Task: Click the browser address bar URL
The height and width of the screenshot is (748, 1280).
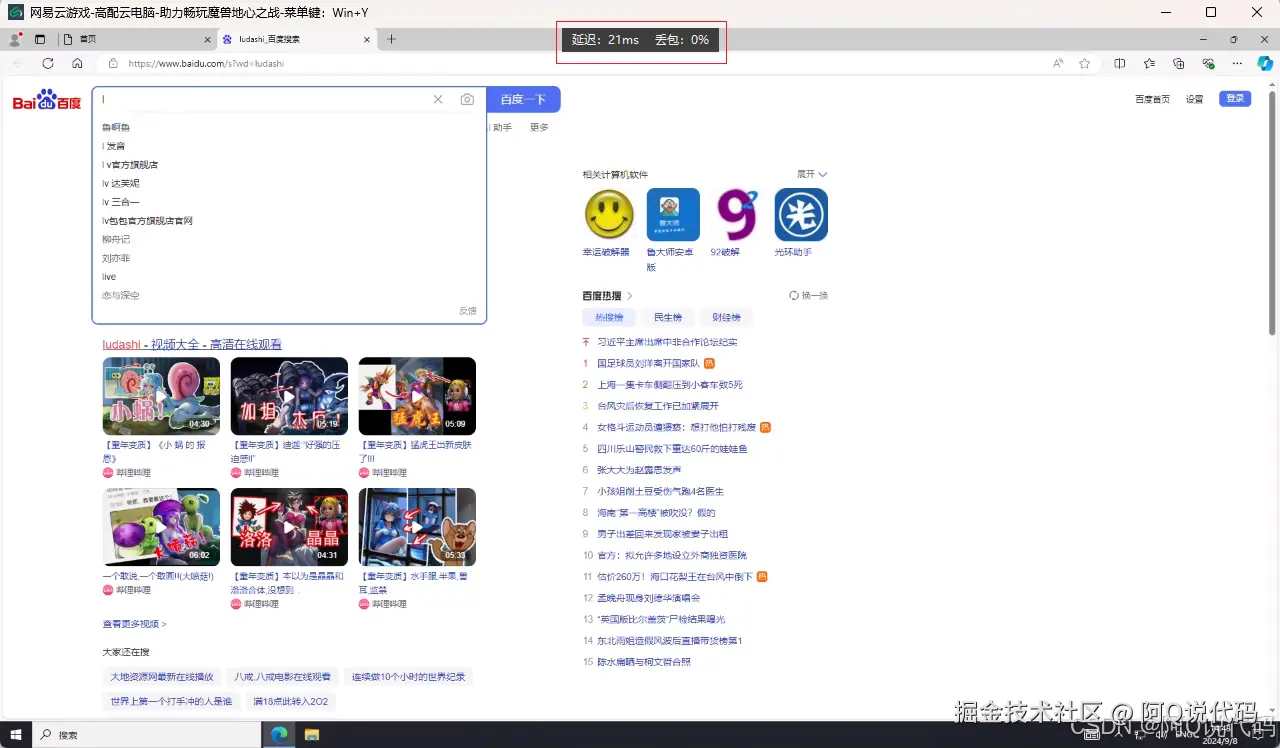Action: click(206, 63)
